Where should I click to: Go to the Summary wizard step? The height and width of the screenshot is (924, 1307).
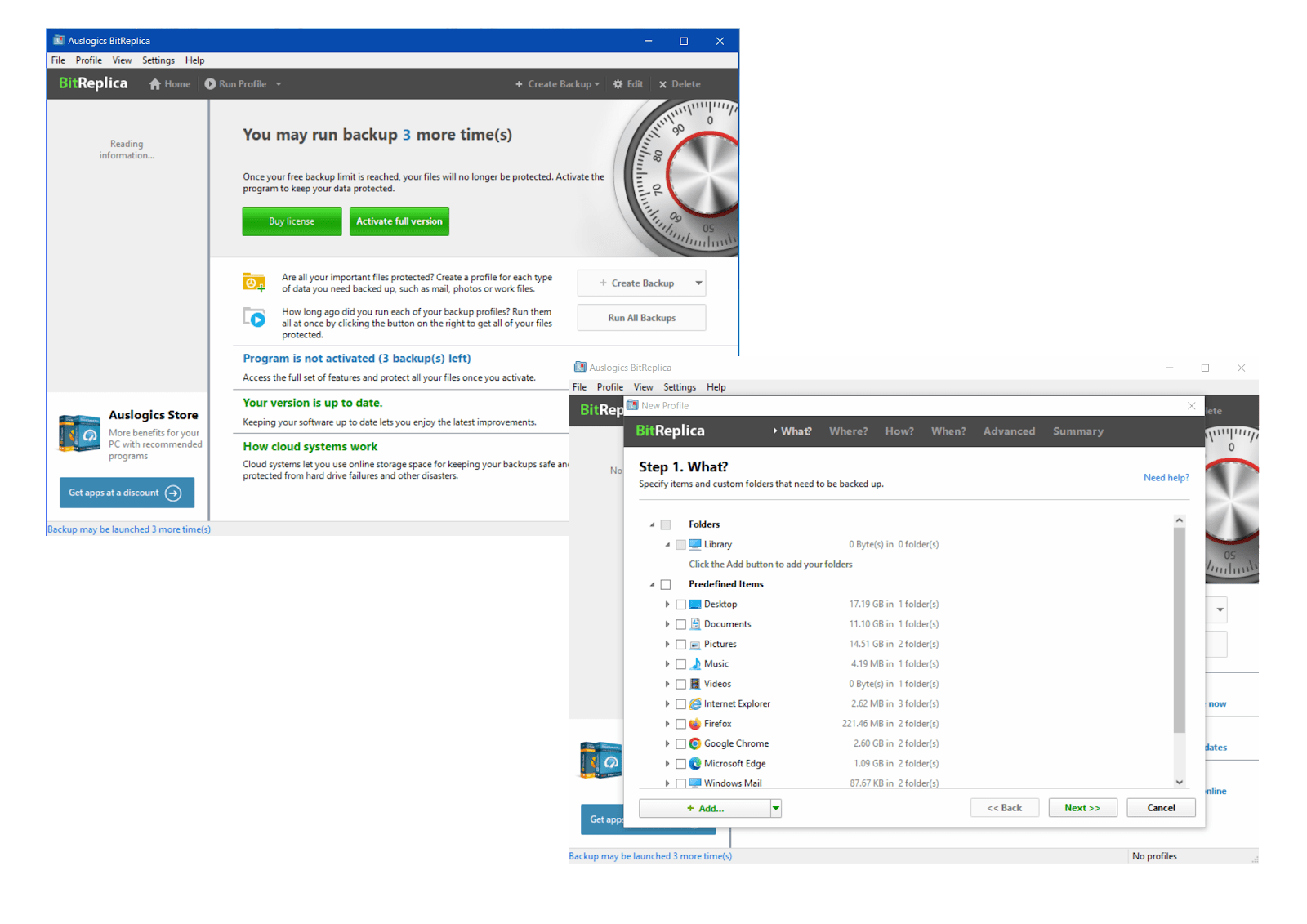(x=1078, y=431)
